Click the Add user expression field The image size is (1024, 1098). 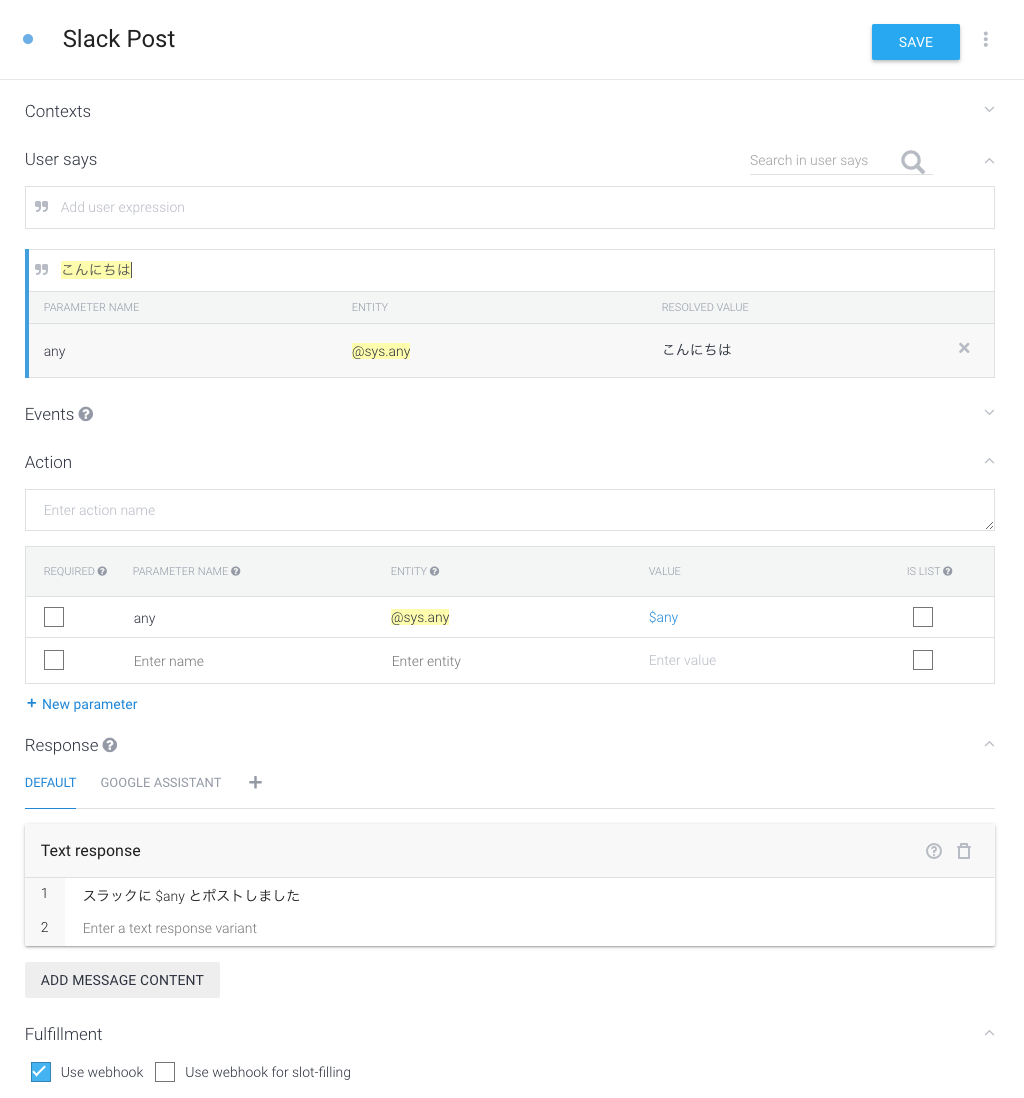[510, 207]
